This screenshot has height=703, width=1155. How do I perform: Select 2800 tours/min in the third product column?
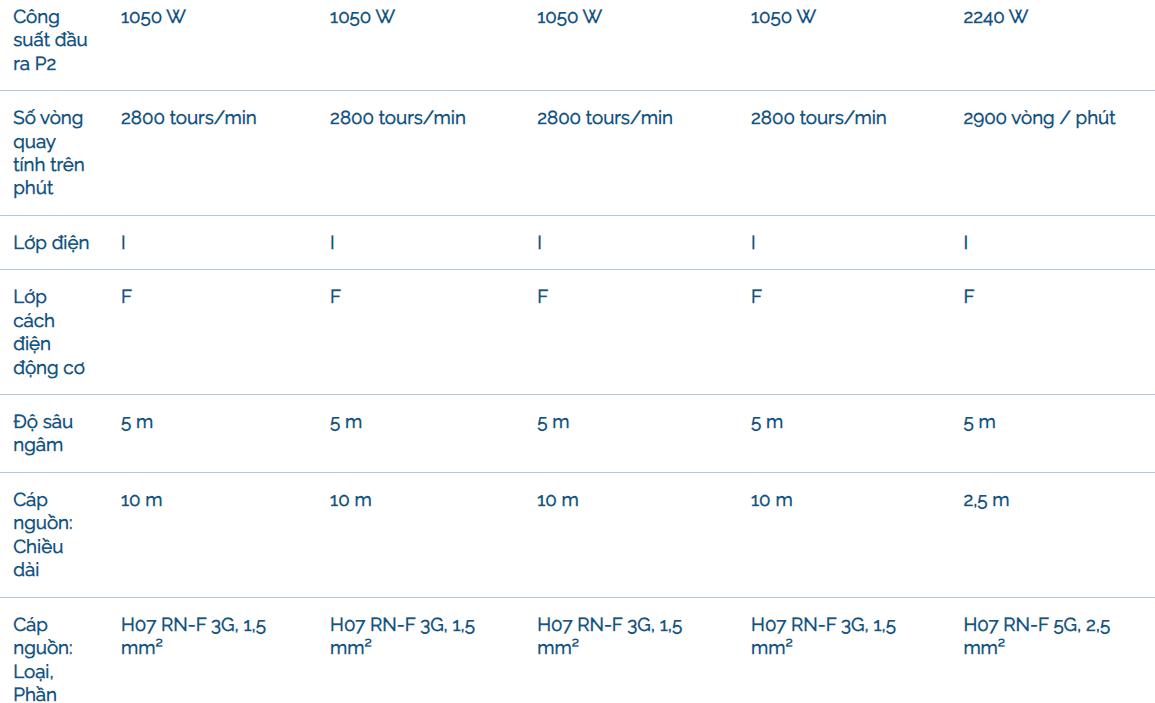pos(604,118)
